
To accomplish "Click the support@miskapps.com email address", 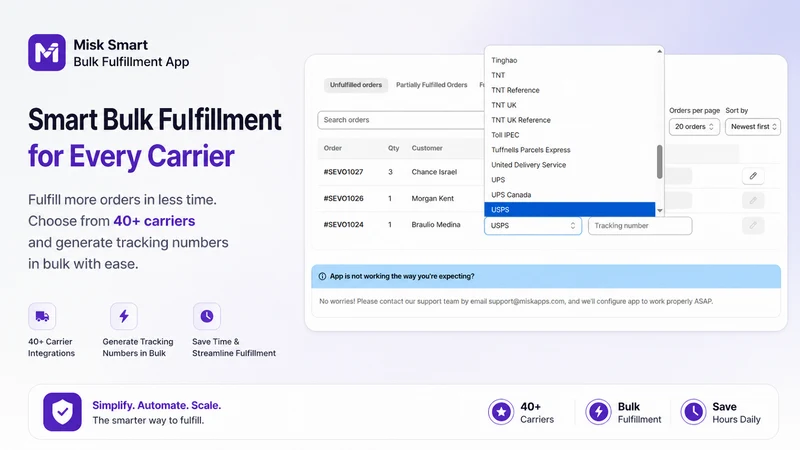I will pos(527,302).
